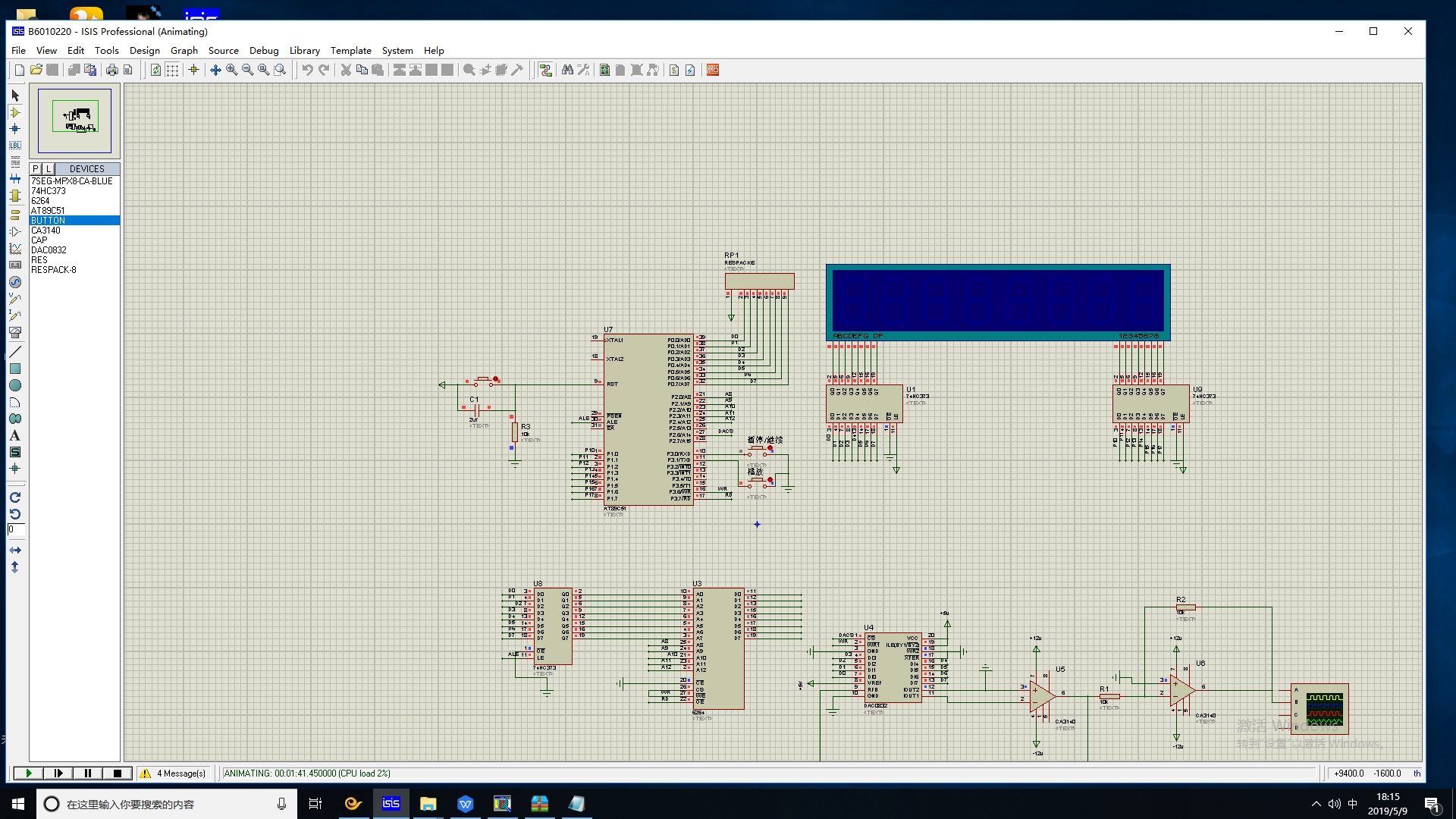Click the Zoom In toolbar icon
This screenshot has height=819, width=1456.
tap(231, 70)
